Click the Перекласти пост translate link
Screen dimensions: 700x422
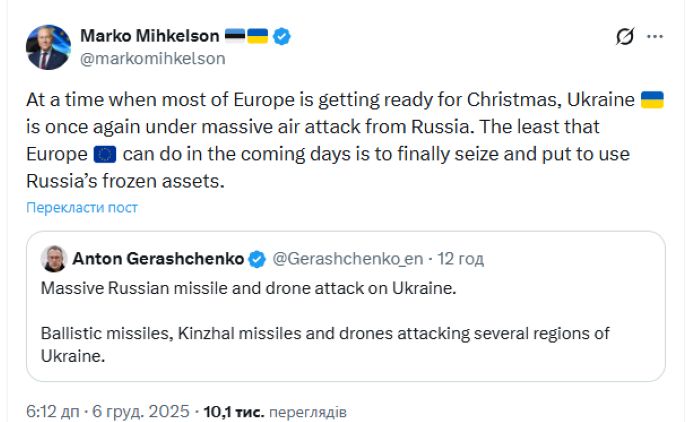[82, 208]
